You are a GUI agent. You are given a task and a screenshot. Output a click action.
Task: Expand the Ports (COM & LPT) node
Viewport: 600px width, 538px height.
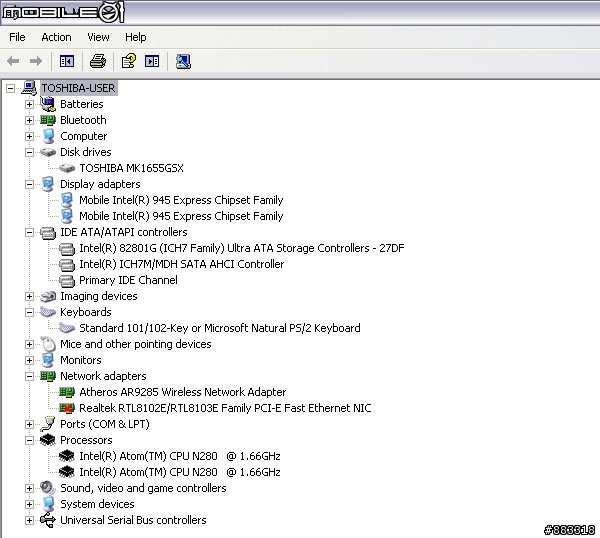(29, 424)
